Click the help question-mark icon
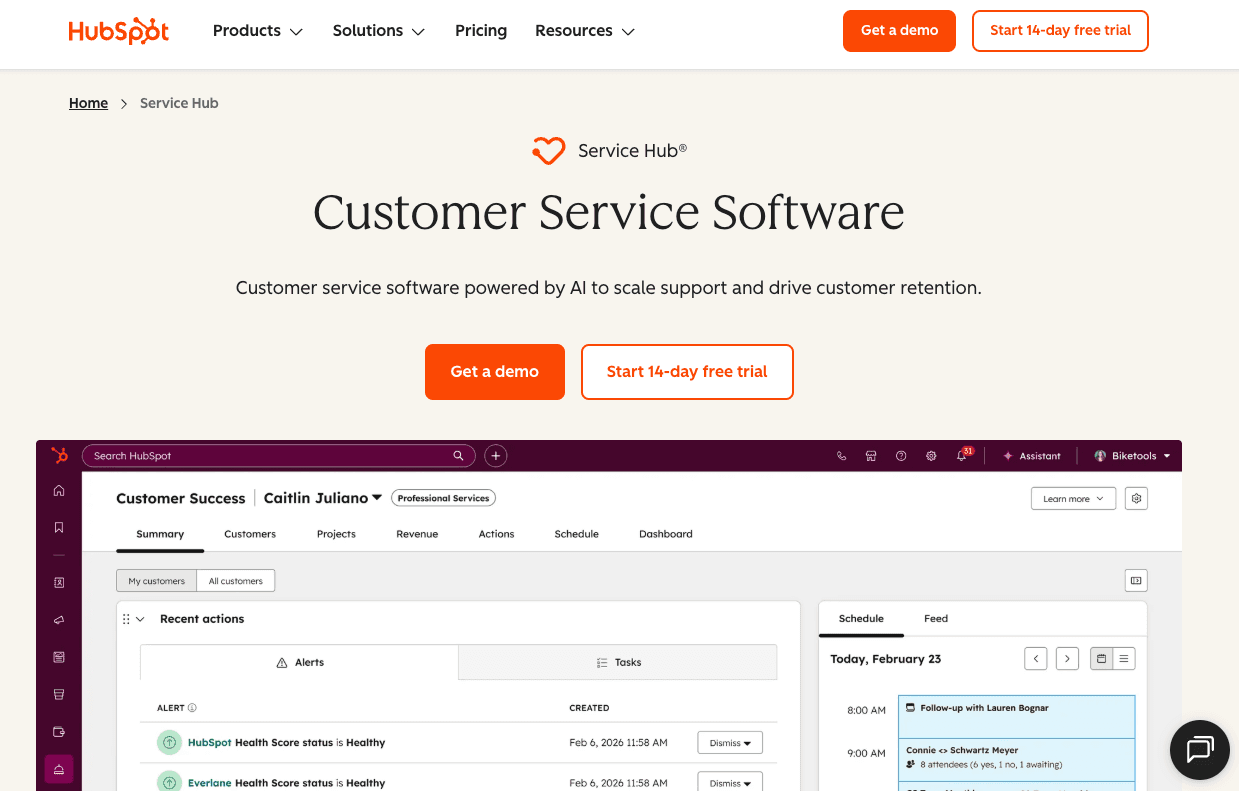Viewport: 1239px width, 791px height. tap(901, 456)
